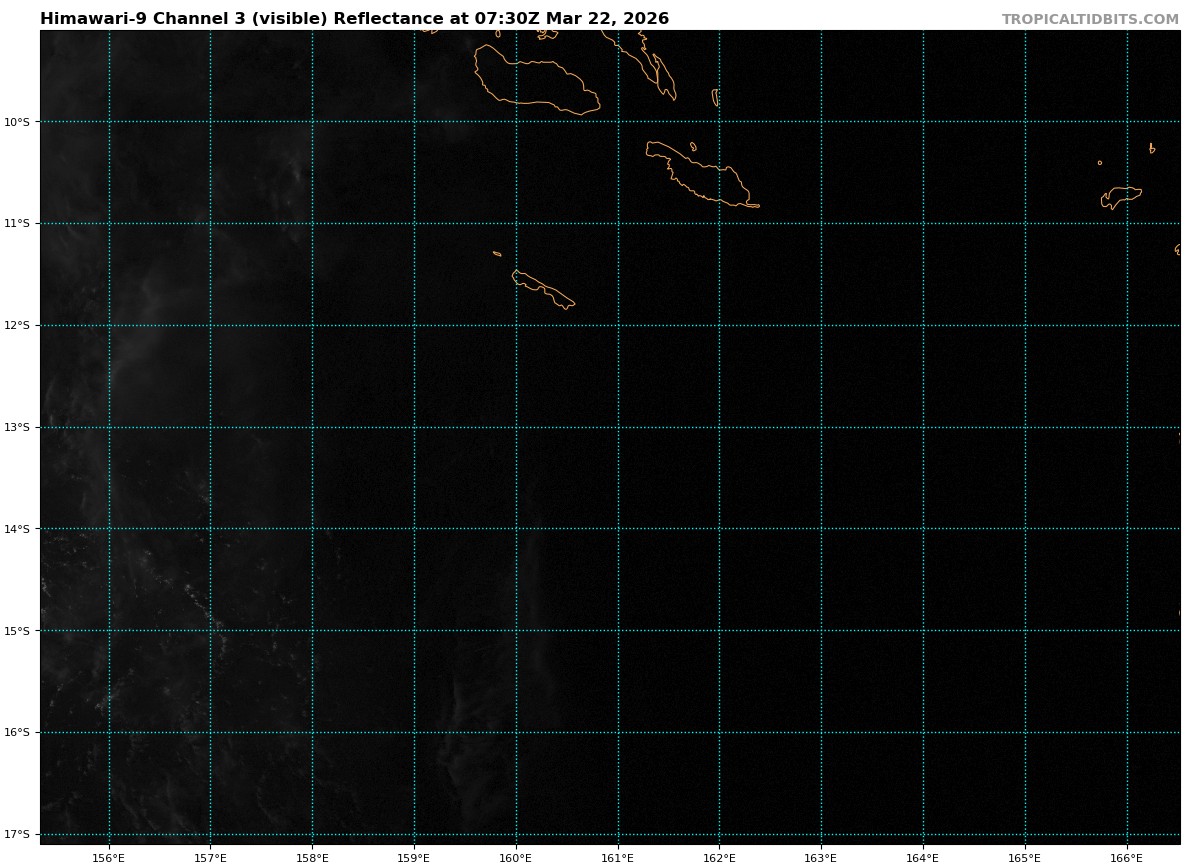Viewport: 1200px width, 867px height.
Task: Select the 16°S latitude label
Action: (17, 732)
